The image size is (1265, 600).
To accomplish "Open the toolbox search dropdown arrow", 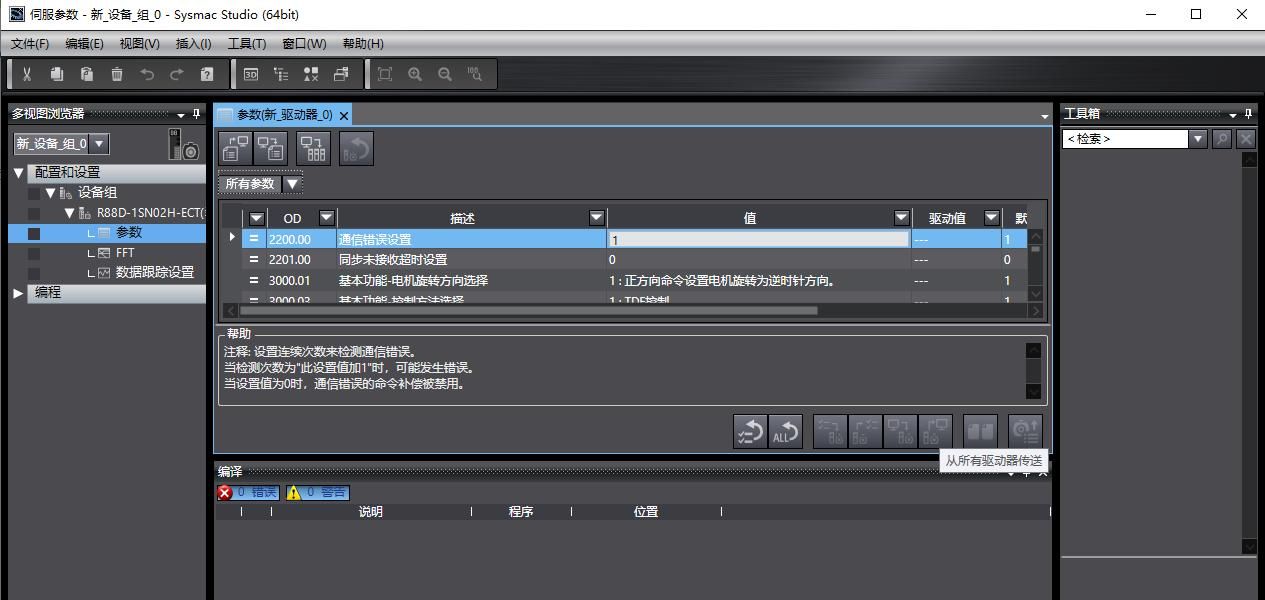I will (1198, 139).
